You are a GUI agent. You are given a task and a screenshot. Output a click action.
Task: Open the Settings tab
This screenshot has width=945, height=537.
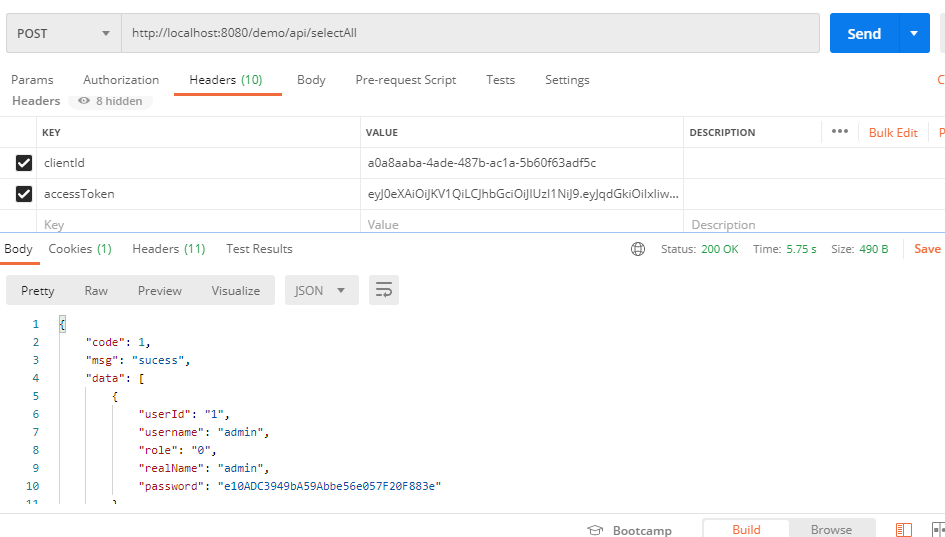(x=567, y=80)
